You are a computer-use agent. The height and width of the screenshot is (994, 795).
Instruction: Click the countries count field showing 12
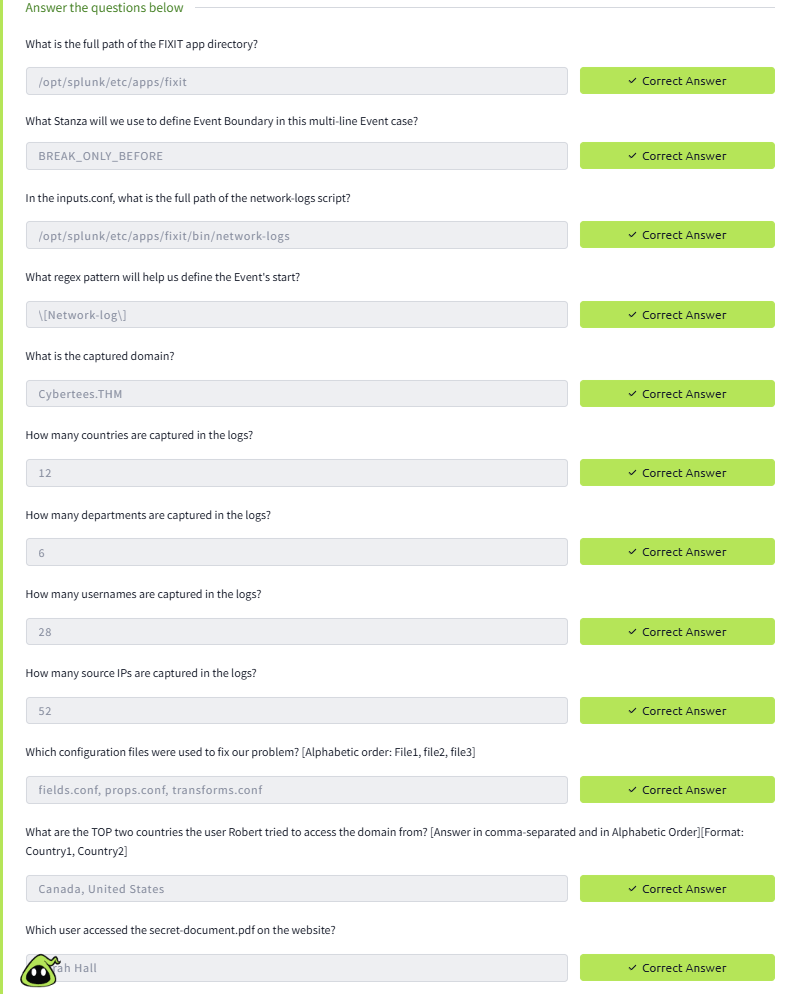click(296, 473)
